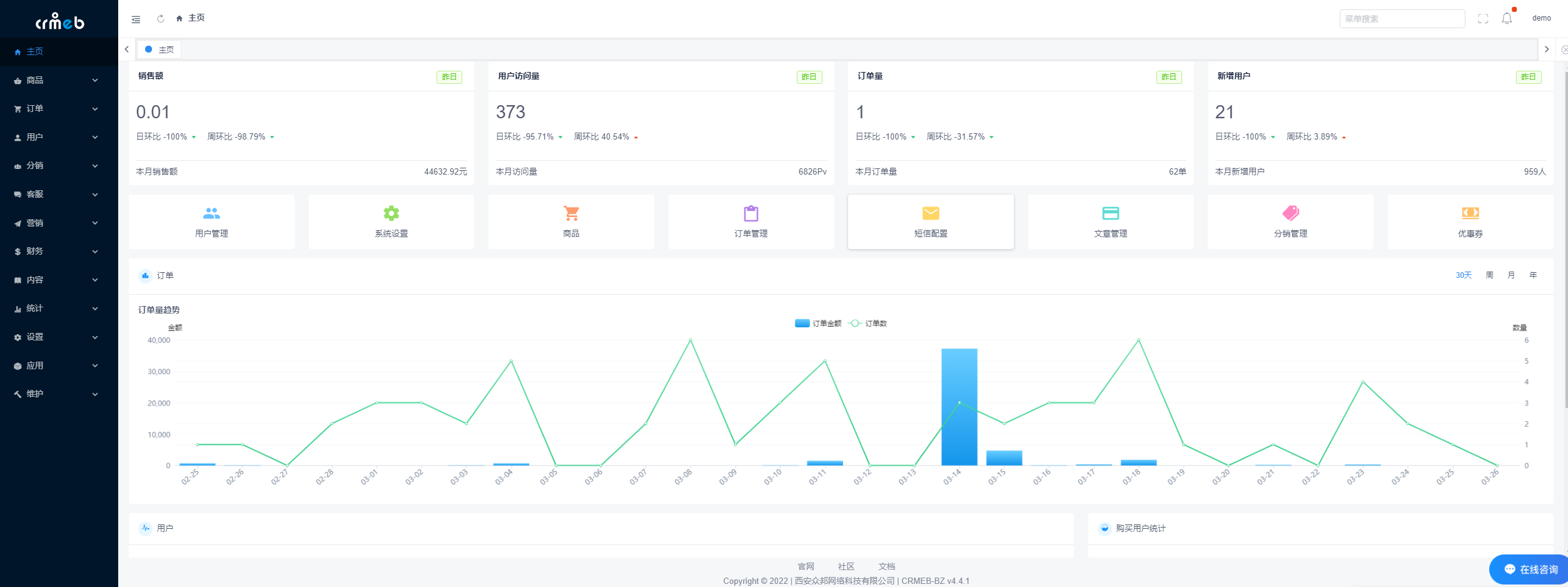Open 商品 cart shortcut
This screenshot has height=587, width=1568.
(x=571, y=222)
